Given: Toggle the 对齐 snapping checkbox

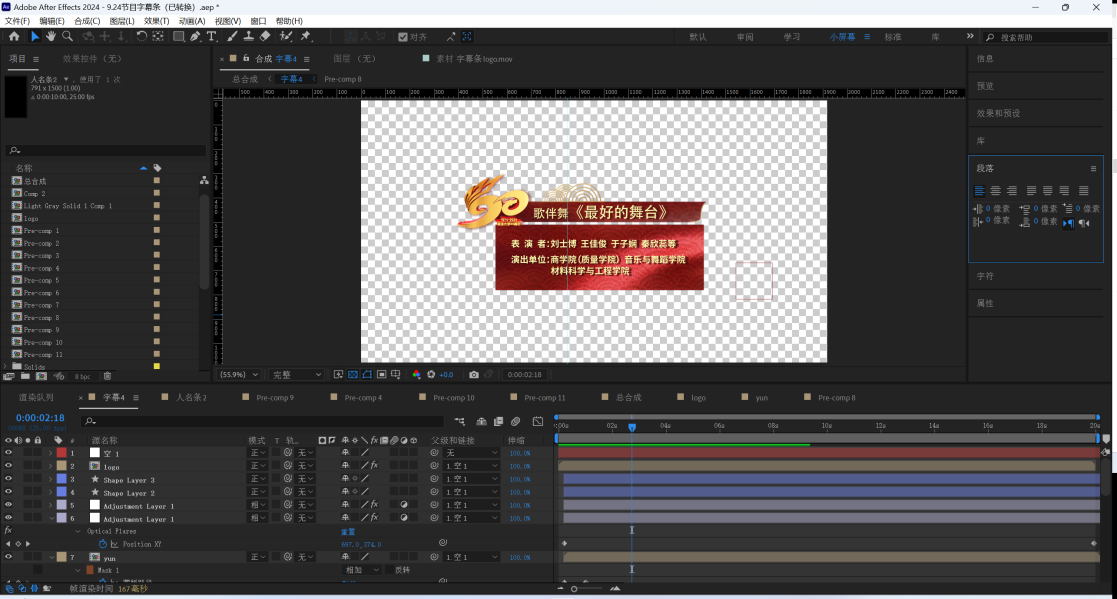Looking at the screenshot, I should click(403, 37).
